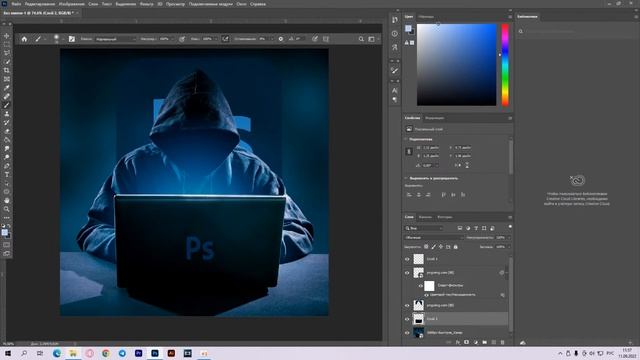
Task: Click foreground color swatch in toolbox
Action: pos(4,232)
